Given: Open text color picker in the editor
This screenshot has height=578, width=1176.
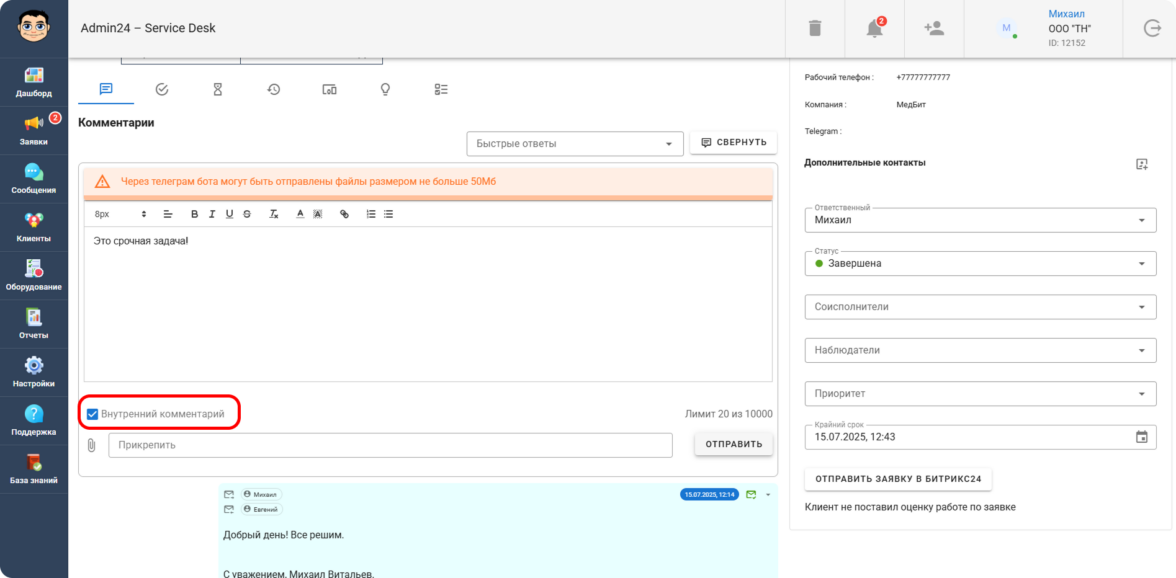Looking at the screenshot, I should point(300,214).
